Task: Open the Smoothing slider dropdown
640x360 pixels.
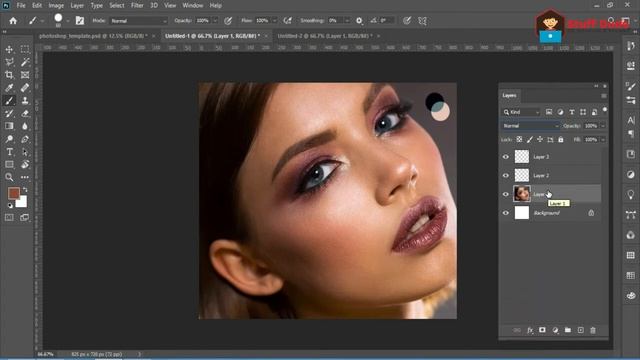Action: [347, 21]
